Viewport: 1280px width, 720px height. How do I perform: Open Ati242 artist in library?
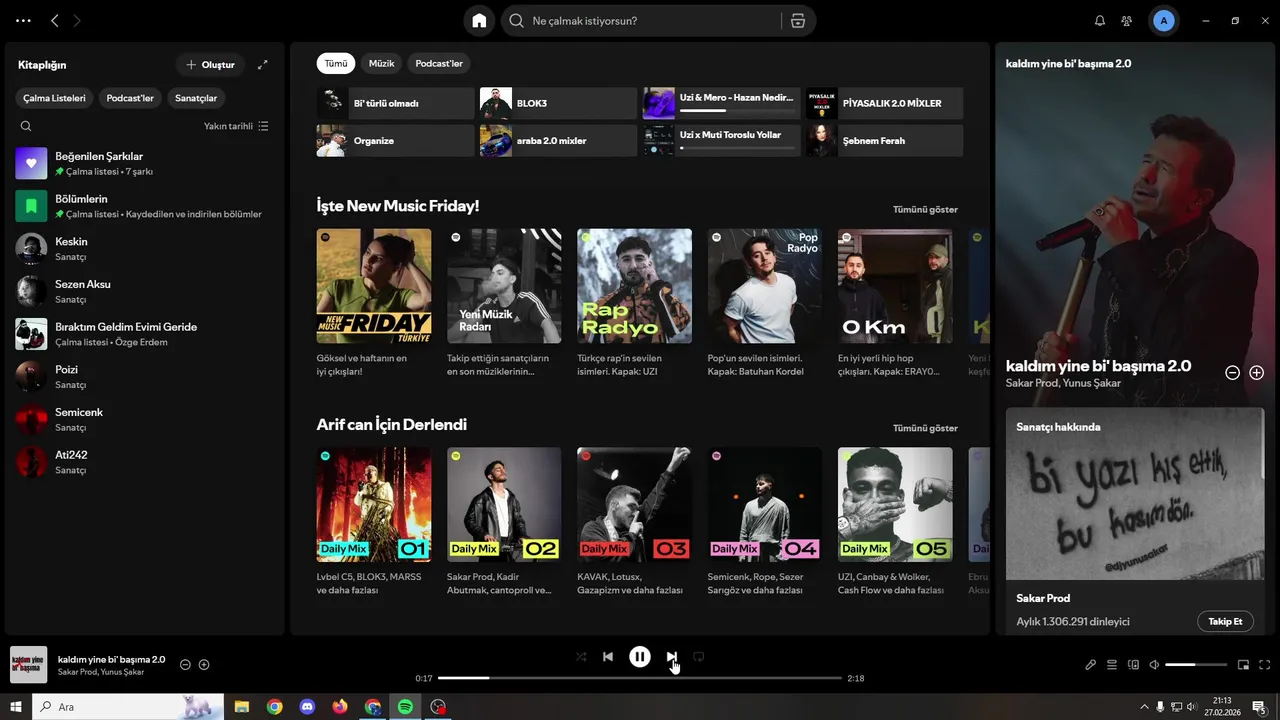[x=145, y=462]
